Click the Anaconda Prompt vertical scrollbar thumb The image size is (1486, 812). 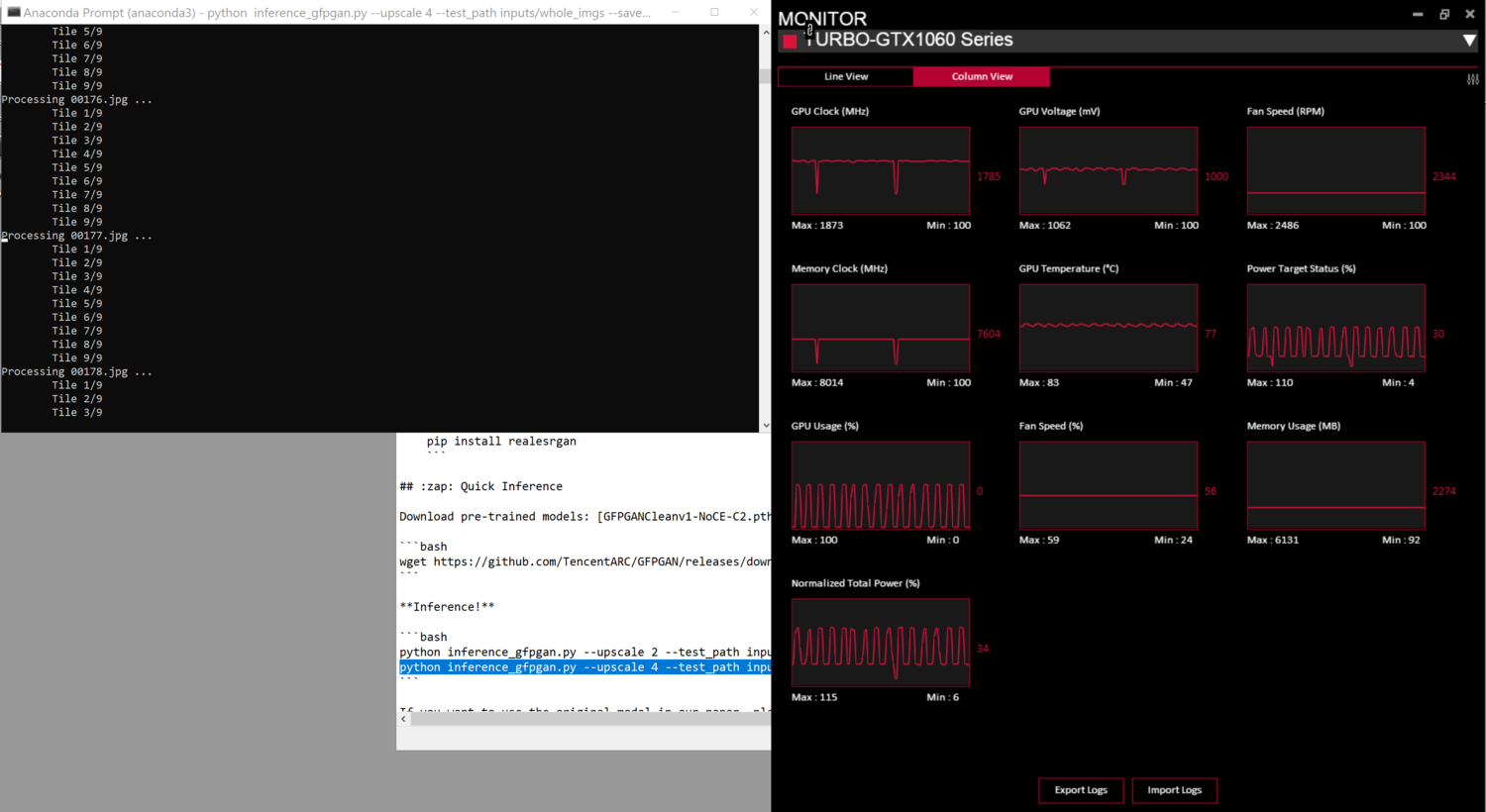pyautogui.click(x=765, y=76)
